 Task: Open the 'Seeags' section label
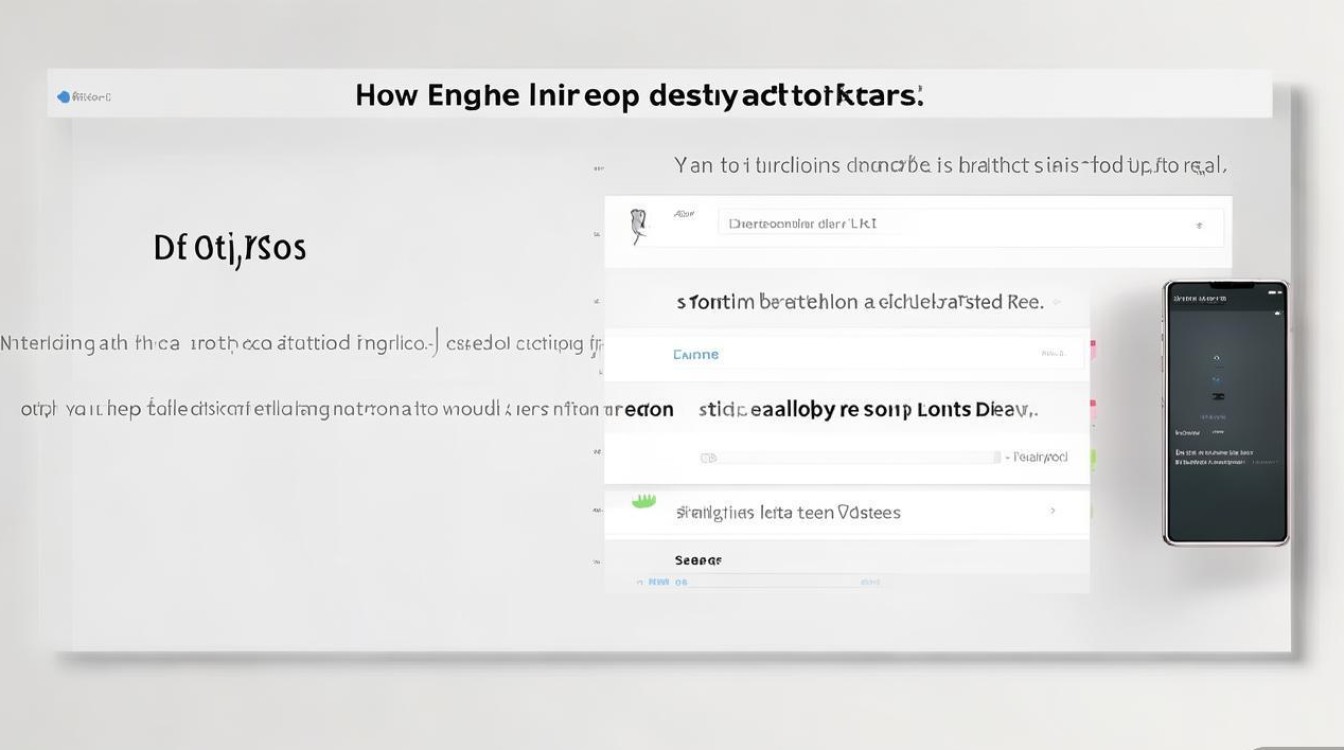click(x=698, y=561)
